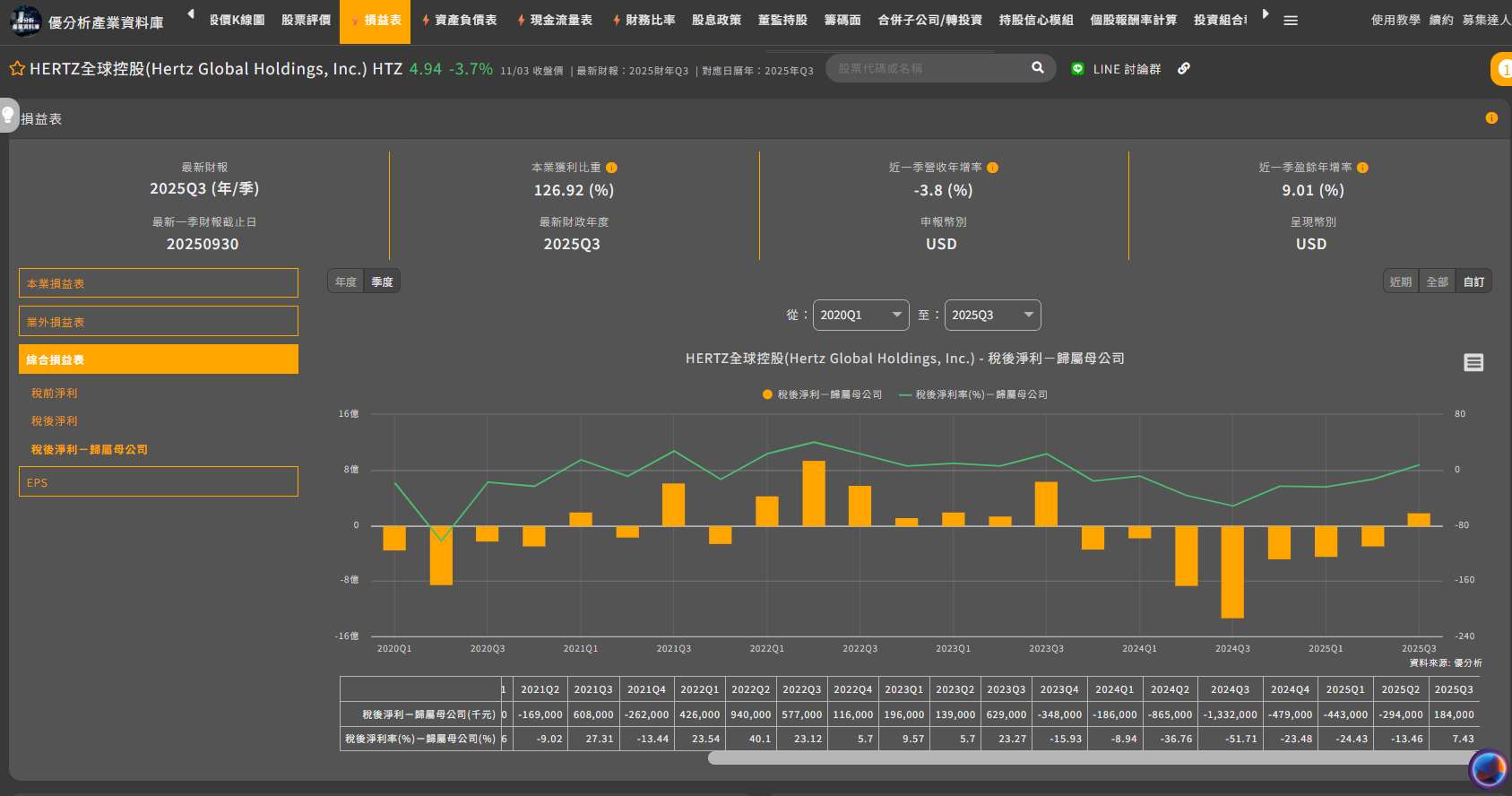Screen dimensions: 1512x796
Task: Click the 稅前淨利 link in sidebar
Action: click(x=55, y=394)
